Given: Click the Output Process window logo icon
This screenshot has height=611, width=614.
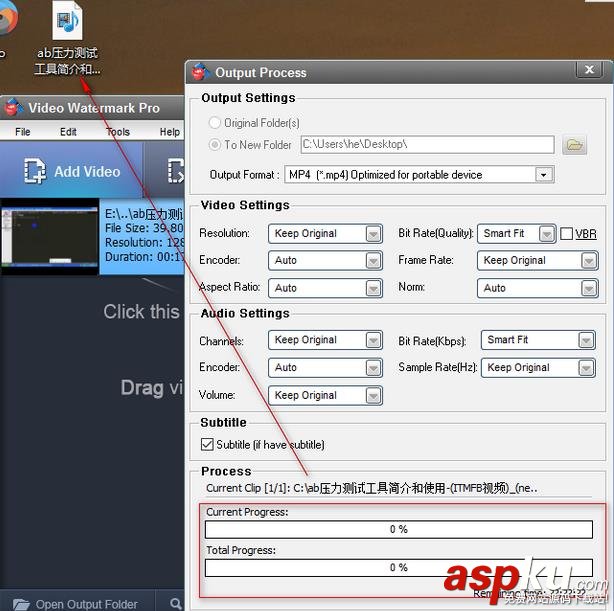Looking at the screenshot, I should (199, 72).
